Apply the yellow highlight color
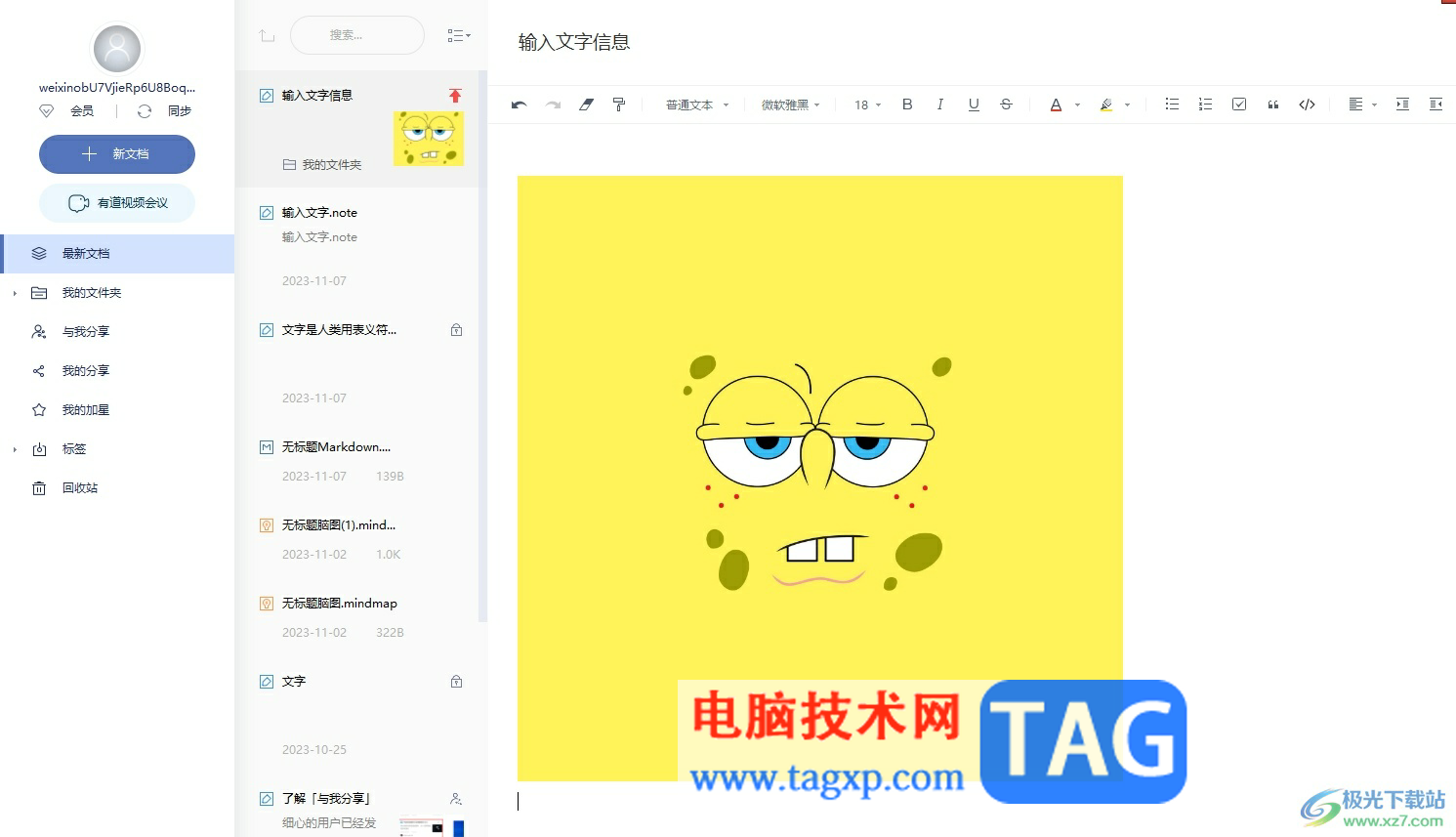 coord(1106,105)
